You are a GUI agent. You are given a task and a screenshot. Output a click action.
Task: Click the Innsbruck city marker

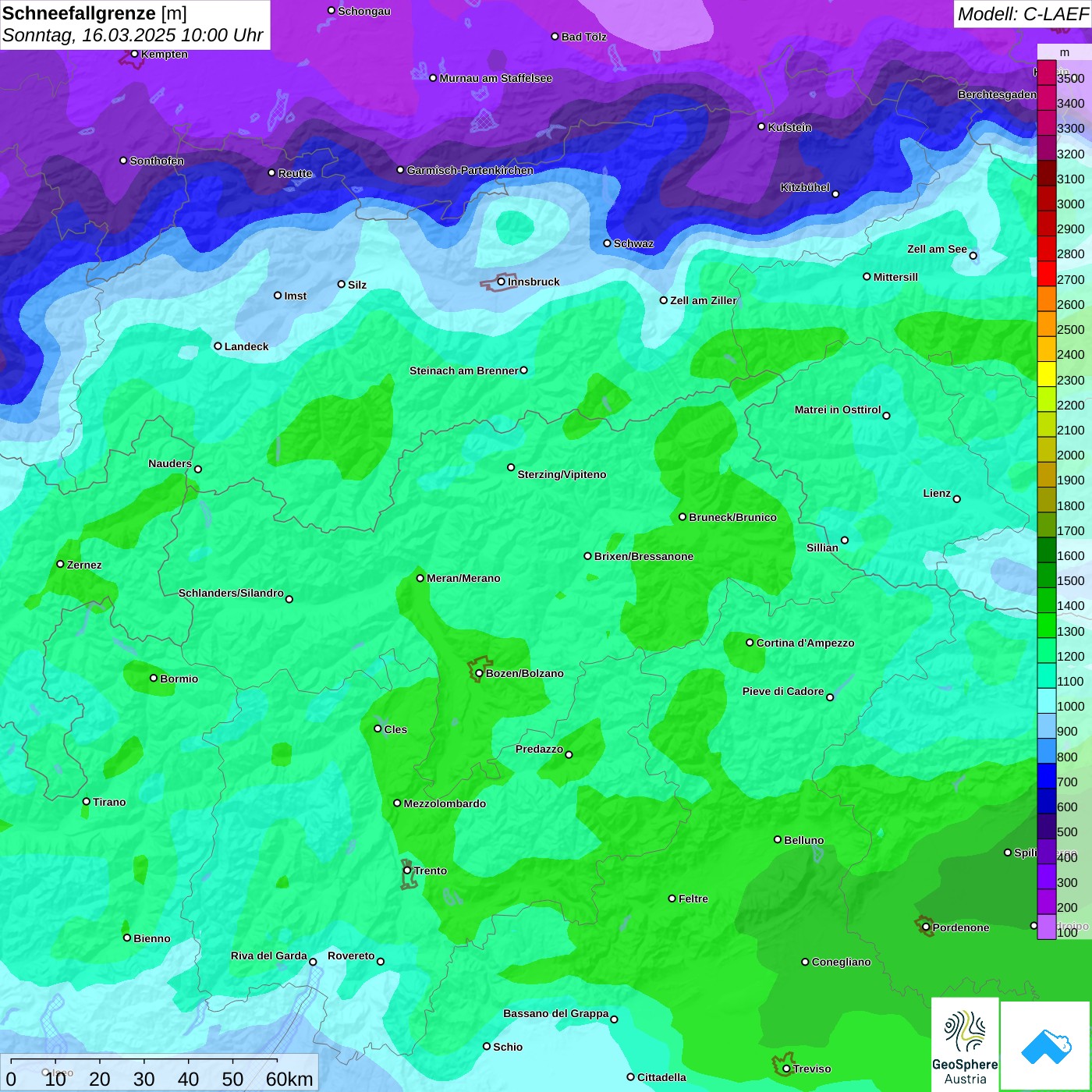pyautogui.click(x=501, y=282)
